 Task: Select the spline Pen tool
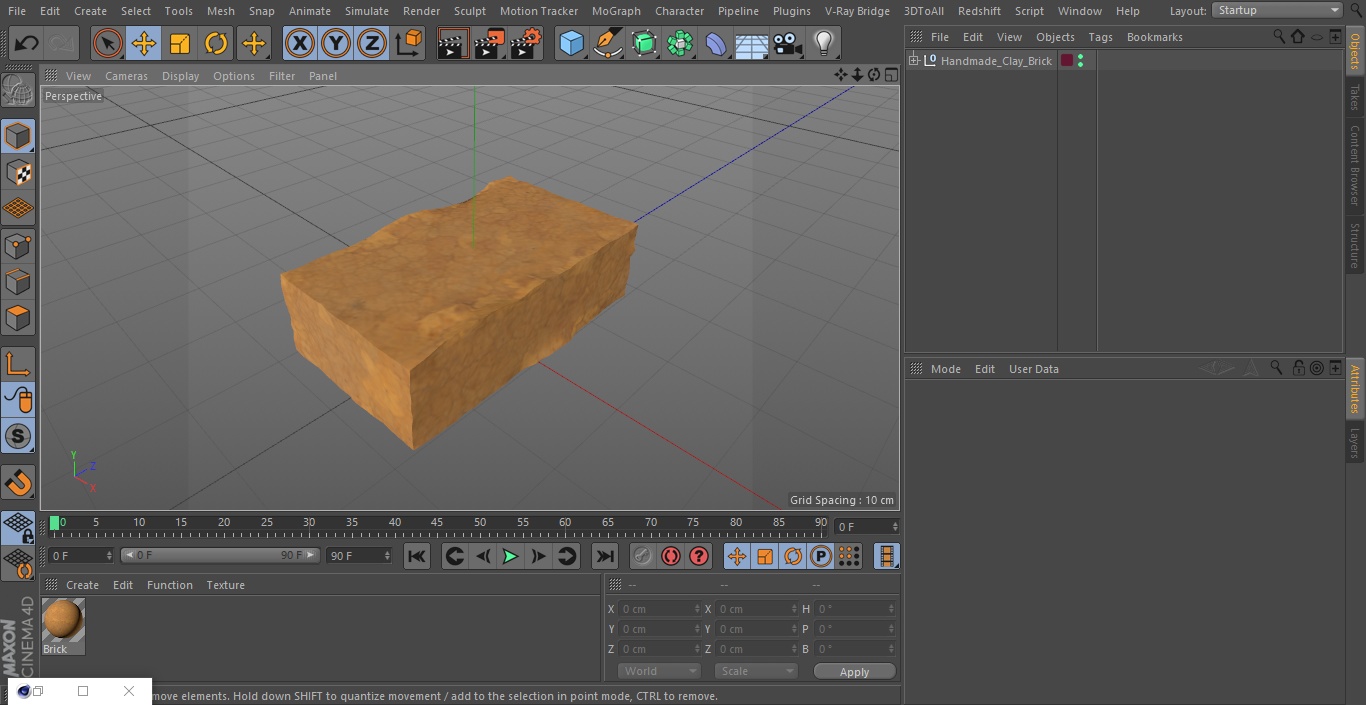(x=607, y=44)
